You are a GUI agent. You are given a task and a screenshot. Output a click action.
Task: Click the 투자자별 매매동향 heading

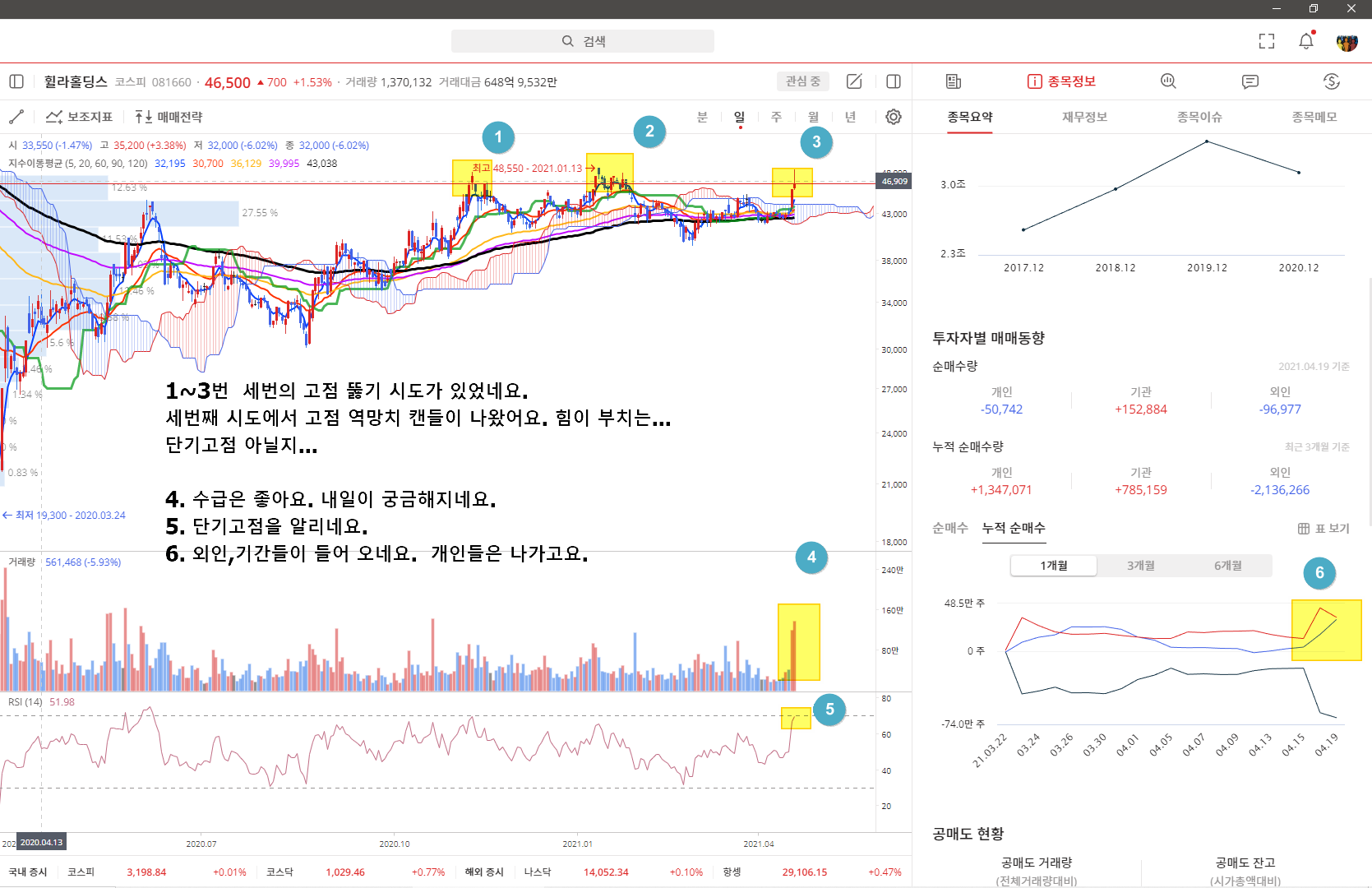pyautogui.click(x=988, y=338)
